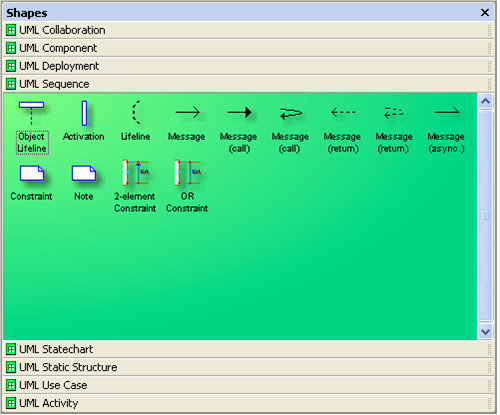The height and width of the screenshot is (415, 500).
Task: Open the UML Activity stencil
Action: tap(249, 403)
